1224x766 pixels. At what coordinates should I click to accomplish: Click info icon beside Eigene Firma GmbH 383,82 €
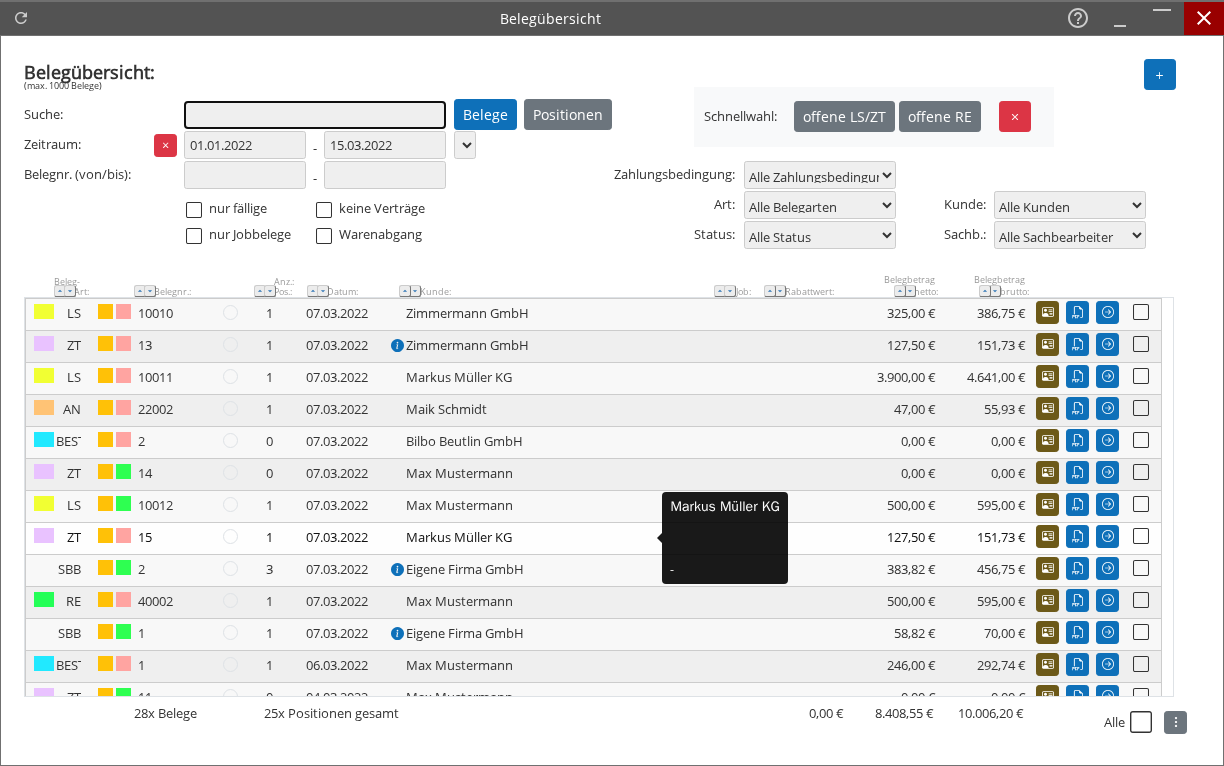coord(397,569)
